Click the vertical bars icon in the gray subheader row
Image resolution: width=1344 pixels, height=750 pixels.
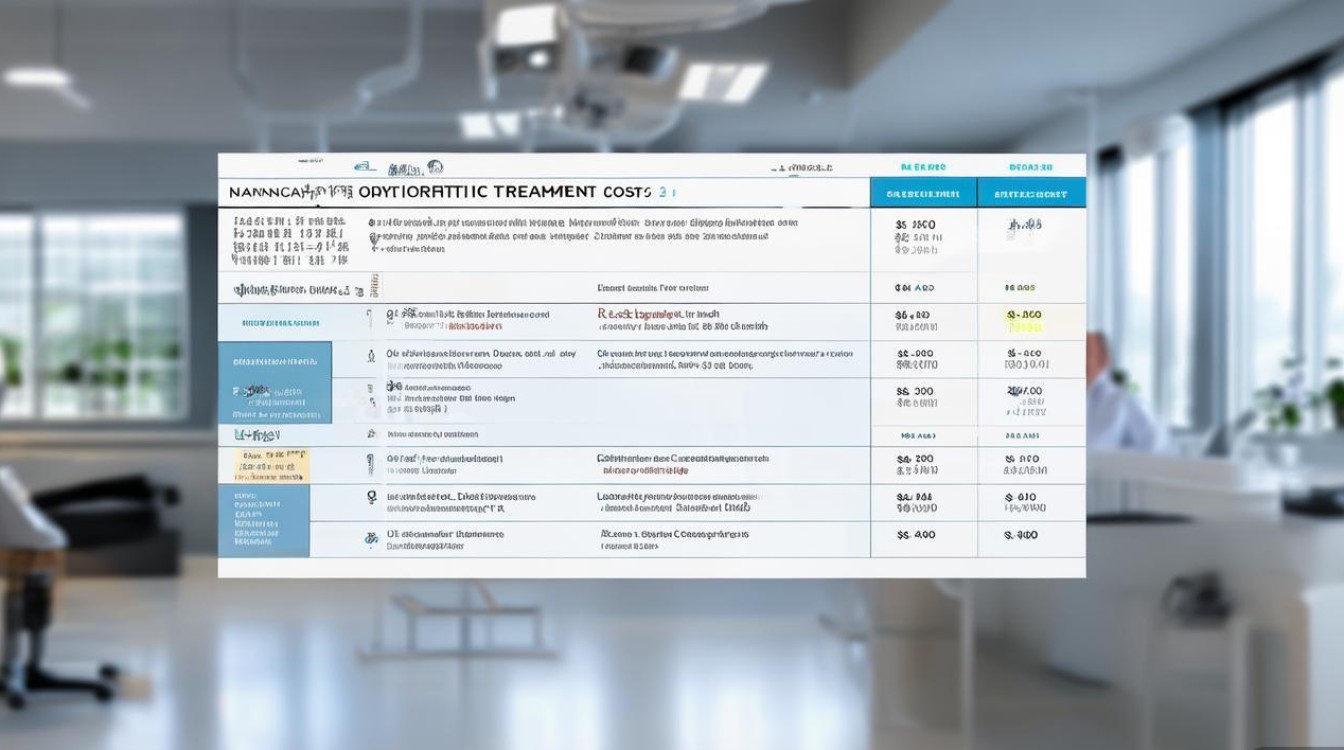(374, 287)
